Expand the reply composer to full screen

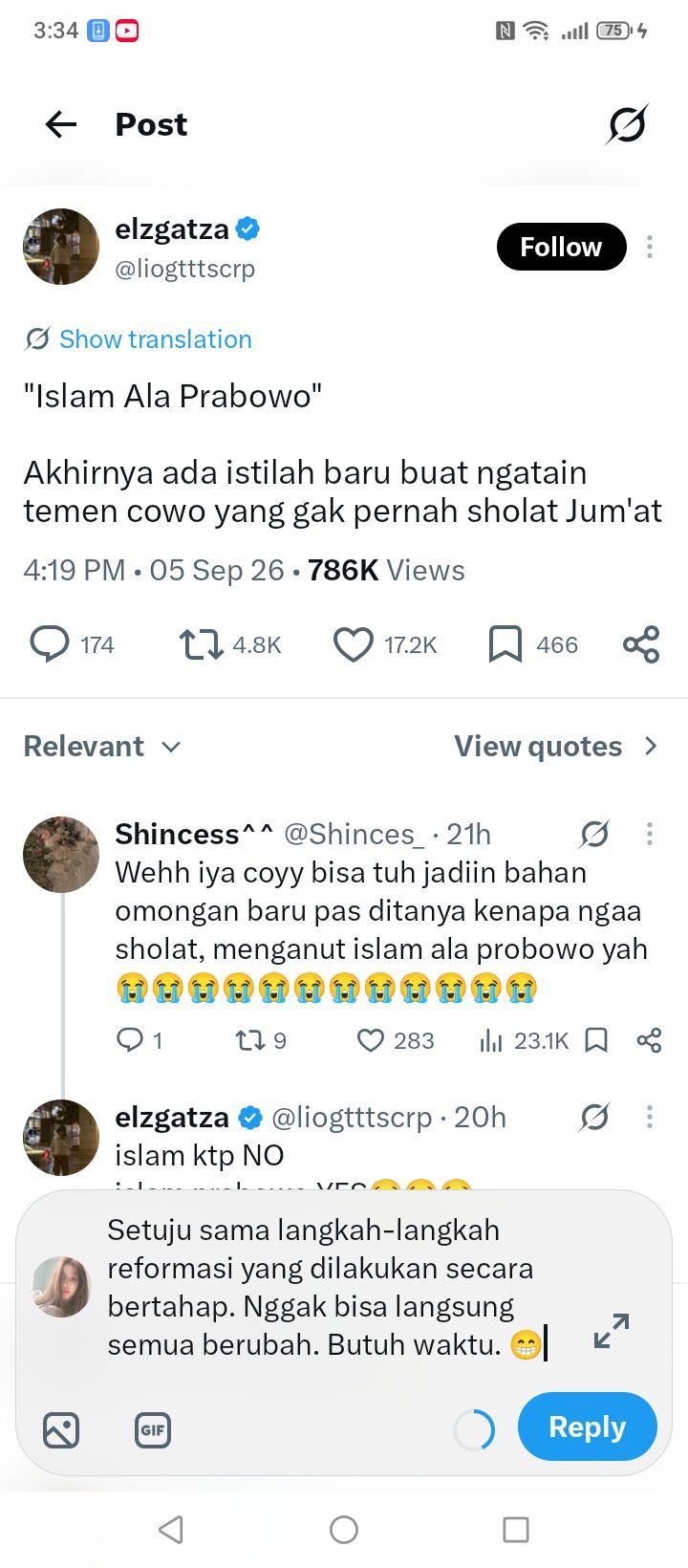click(x=612, y=1331)
